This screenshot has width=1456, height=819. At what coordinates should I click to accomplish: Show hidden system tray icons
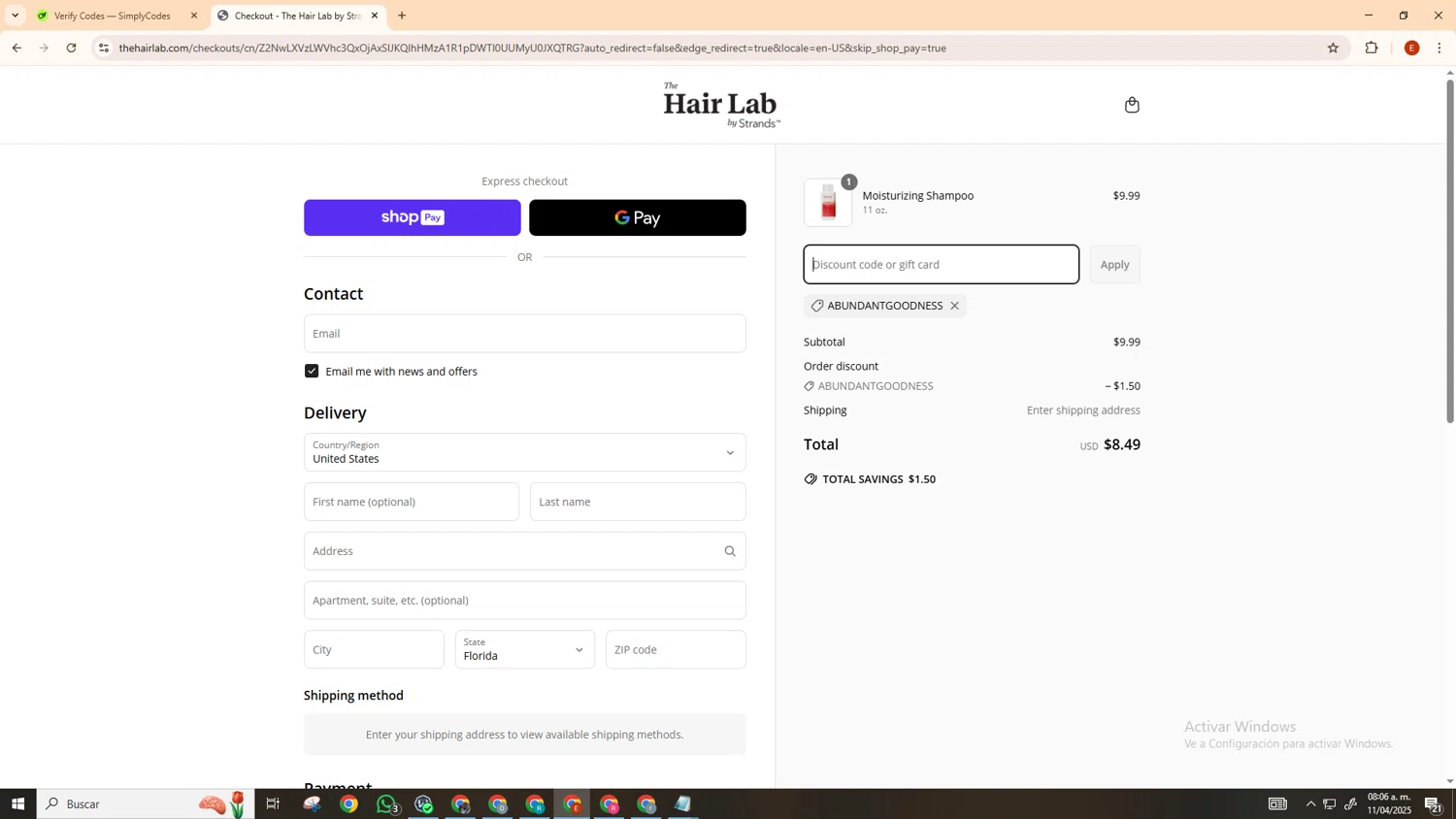coord(1310,803)
